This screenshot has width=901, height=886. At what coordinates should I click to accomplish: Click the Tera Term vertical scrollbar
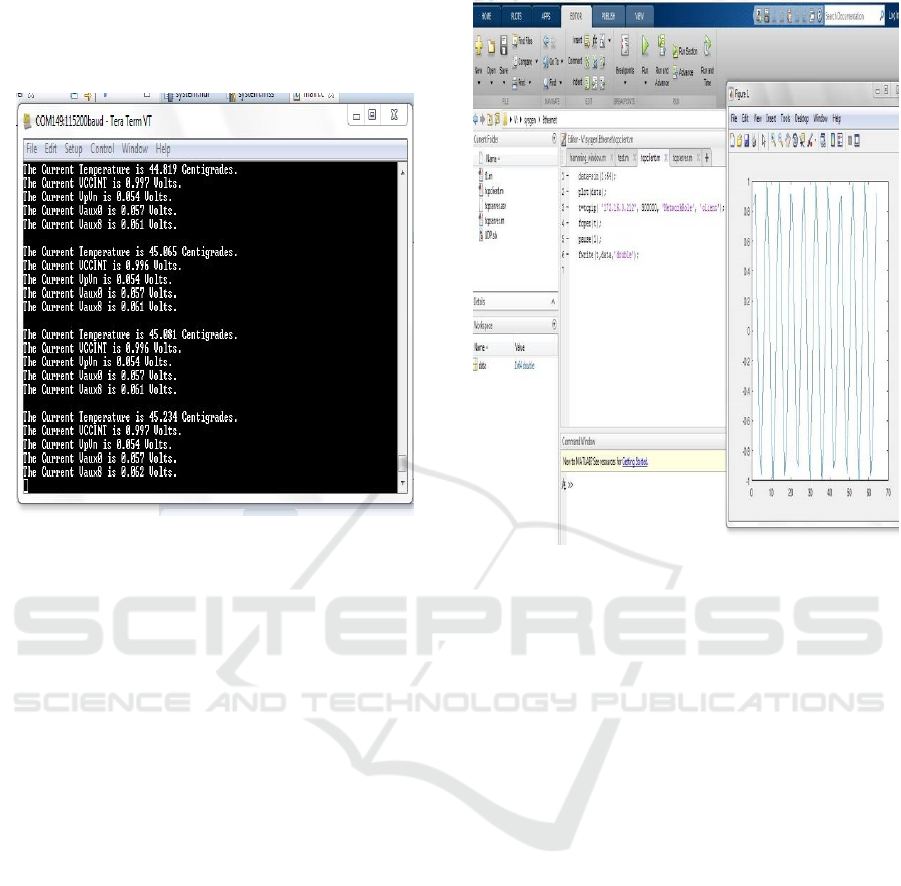[x=403, y=320]
